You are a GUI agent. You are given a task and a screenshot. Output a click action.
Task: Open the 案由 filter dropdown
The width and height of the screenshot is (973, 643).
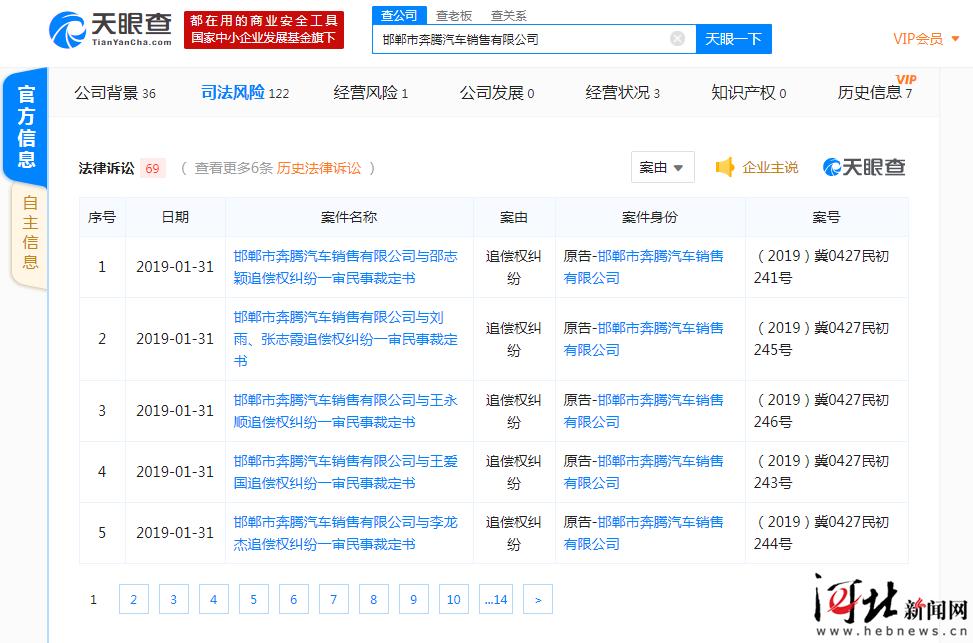(662, 167)
